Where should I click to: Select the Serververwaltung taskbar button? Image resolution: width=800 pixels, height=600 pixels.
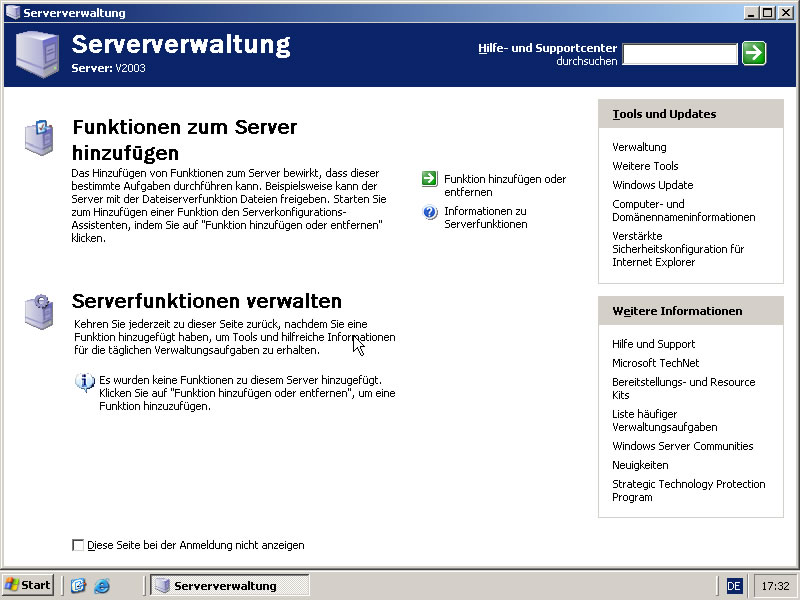pyautogui.click(x=229, y=586)
